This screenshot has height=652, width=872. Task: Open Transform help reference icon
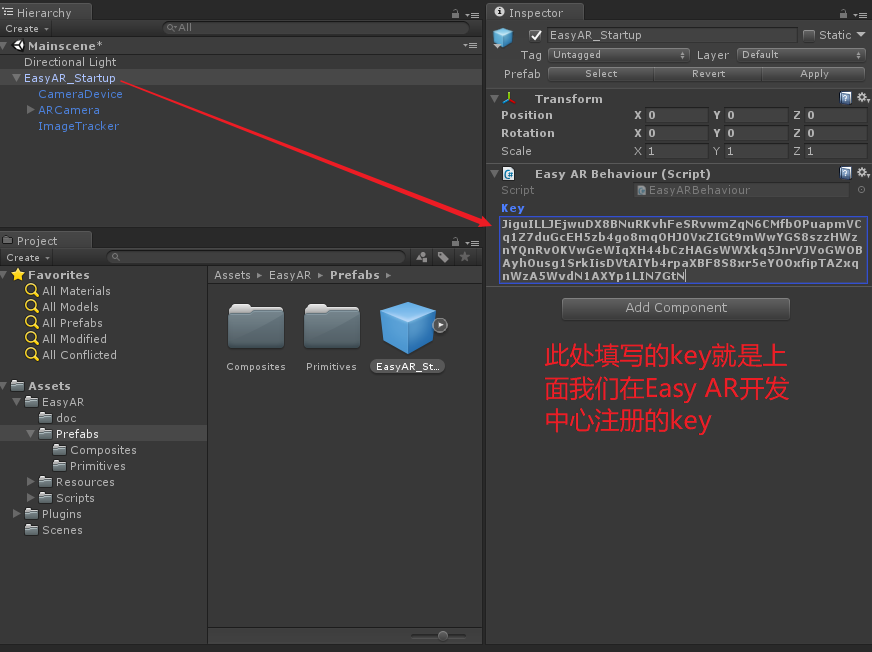[x=845, y=98]
